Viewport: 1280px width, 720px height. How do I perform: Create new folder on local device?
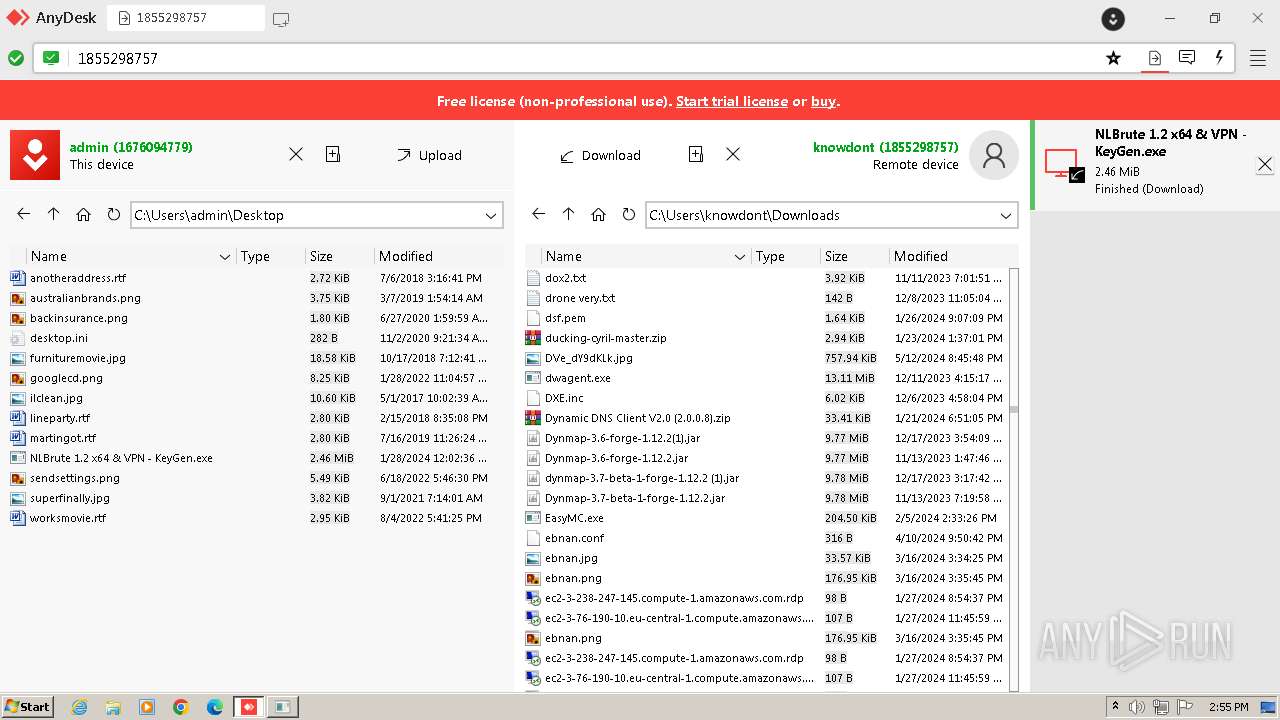pyautogui.click(x=333, y=154)
